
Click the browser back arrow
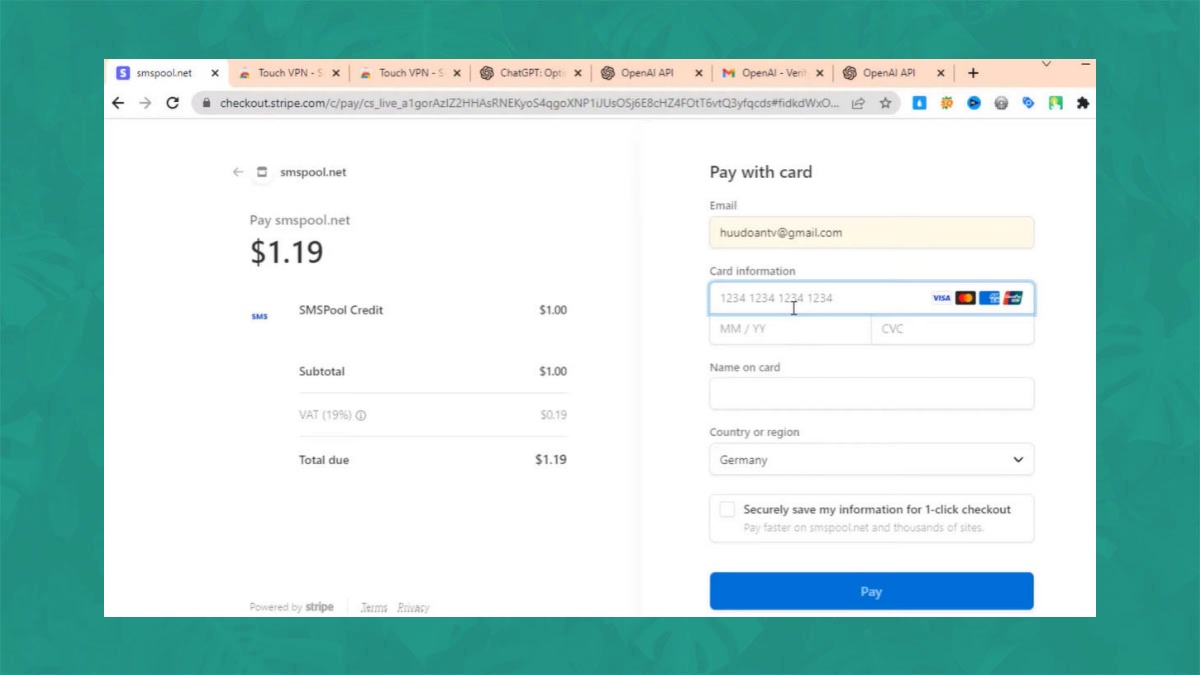click(x=118, y=103)
